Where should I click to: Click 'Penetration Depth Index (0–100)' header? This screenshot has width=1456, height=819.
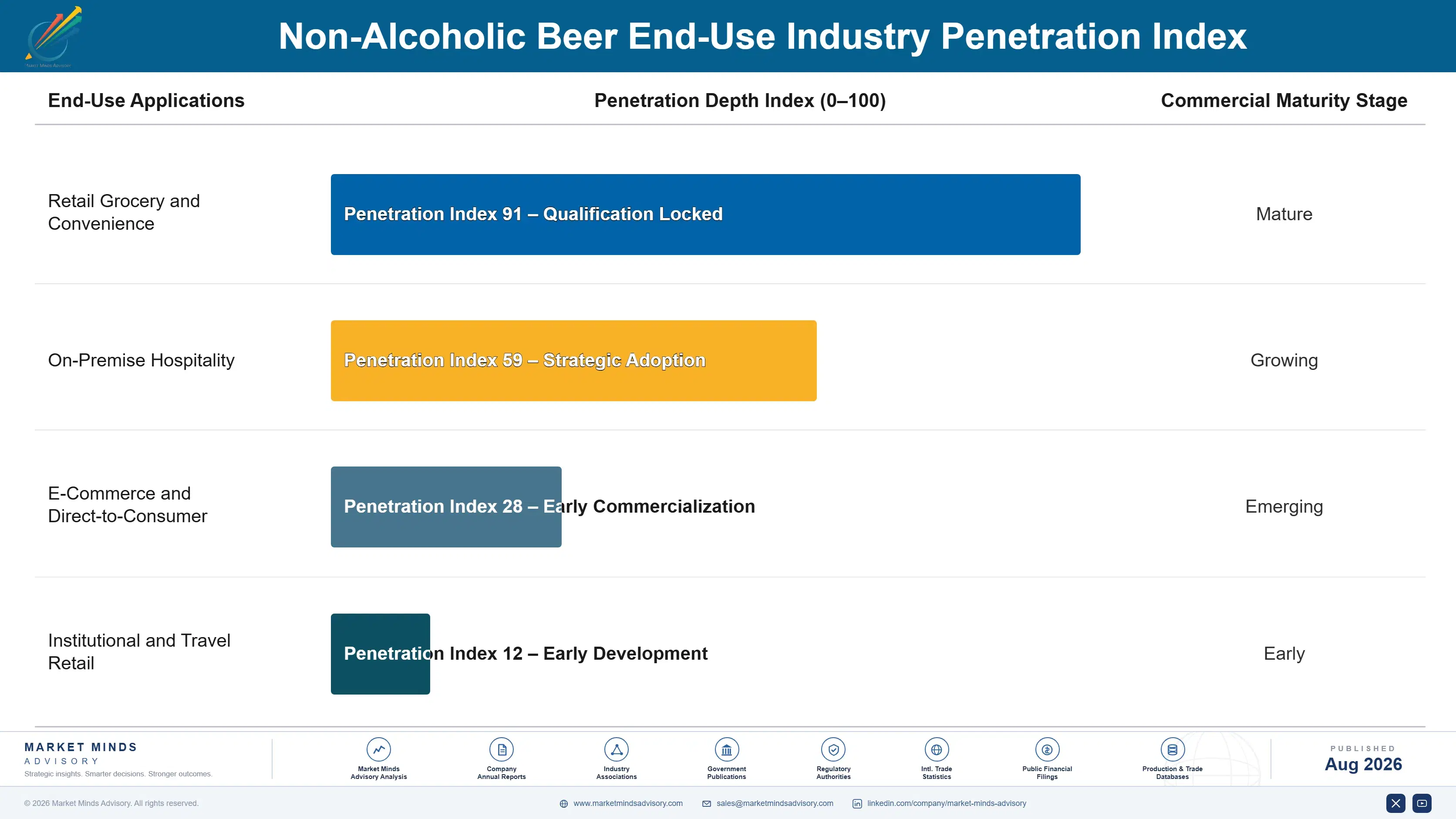click(x=740, y=101)
